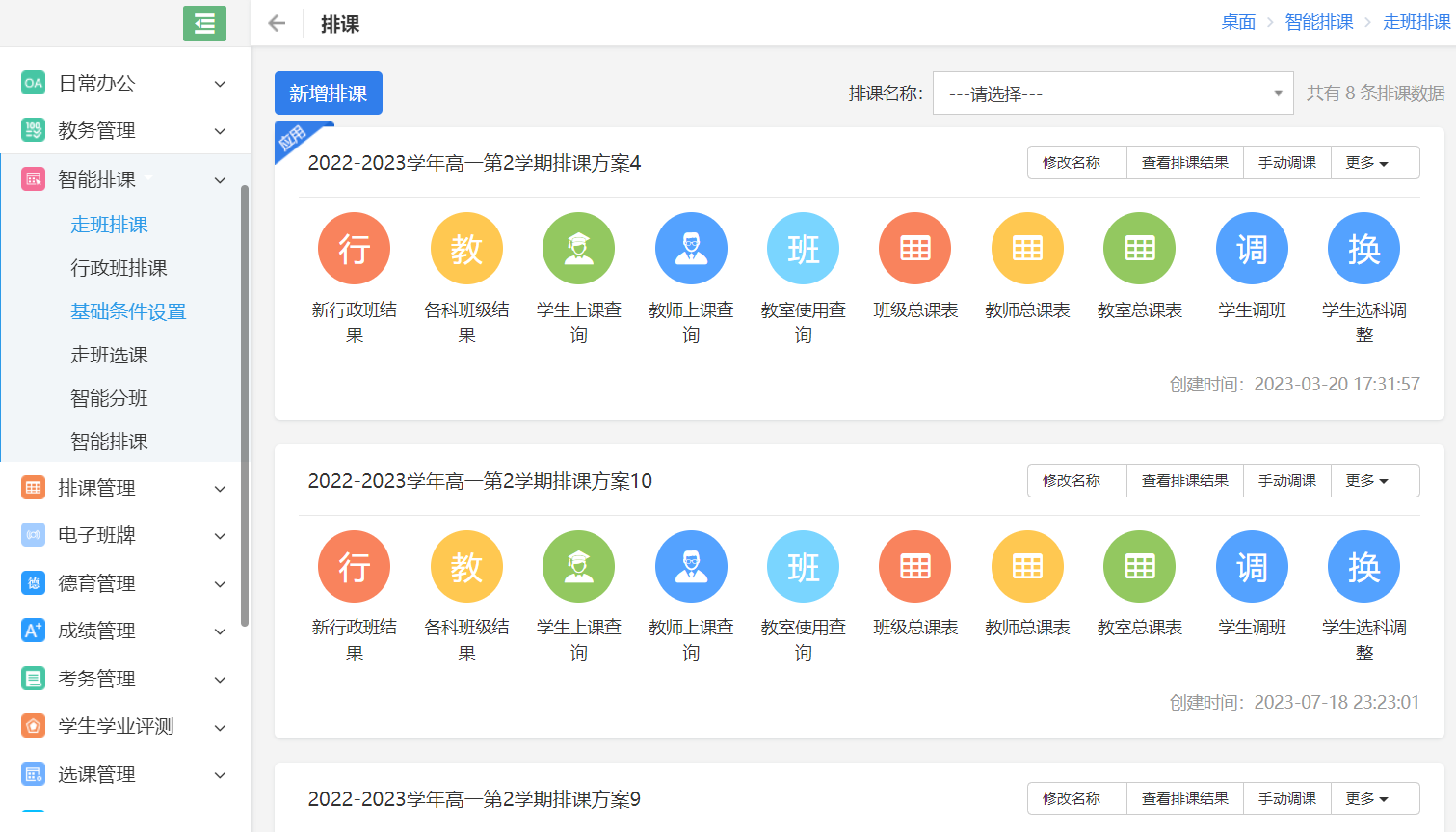Select 走班排课 in sidebar
The image size is (1456, 832).
[109, 225]
